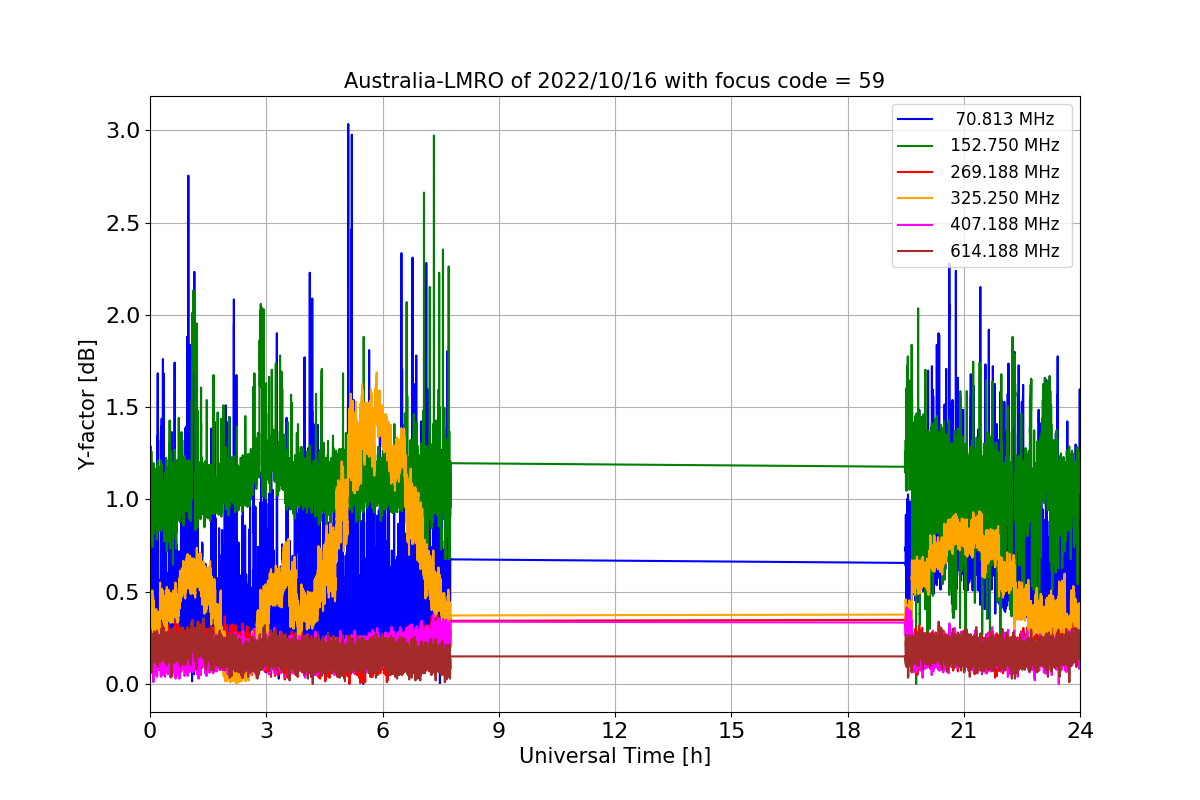Select the 70.813 MHz legend label
Image resolution: width=1200 pixels, height=800 pixels.
point(1005,119)
